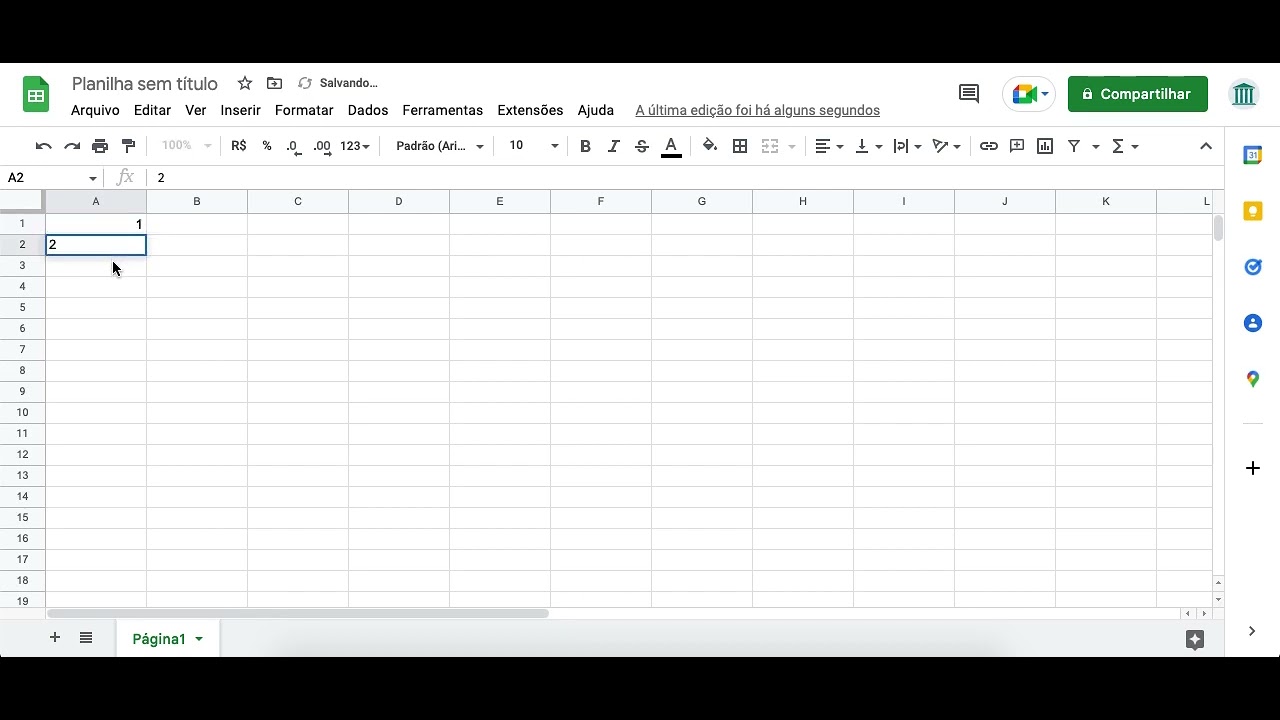
Task: Open the Dados menu
Action: [368, 110]
